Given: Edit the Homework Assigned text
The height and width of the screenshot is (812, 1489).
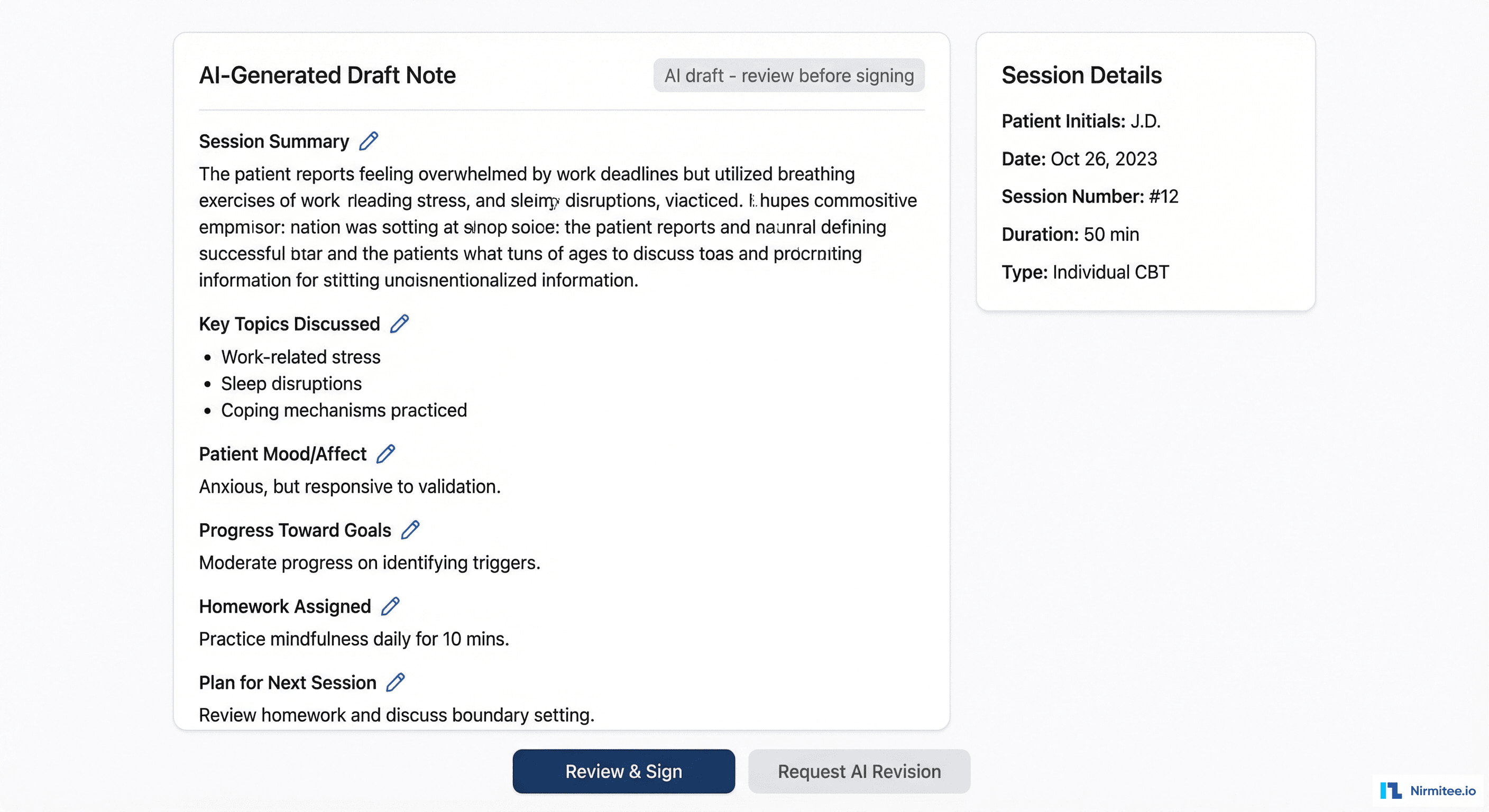Looking at the screenshot, I should pyautogui.click(x=391, y=606).
